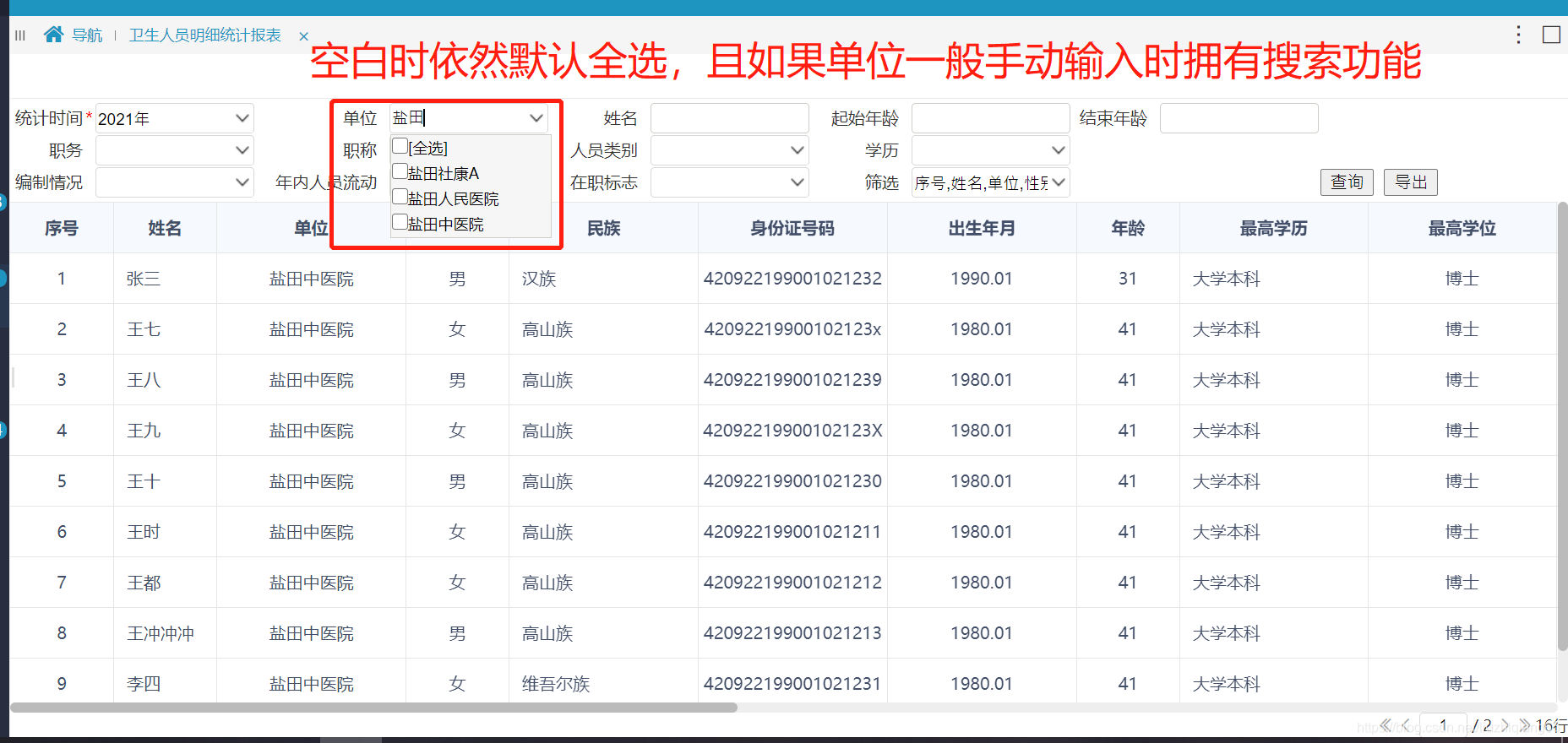Open the sidebar menu bars icon
1568x743 pixels.
(x=20, y=35)
